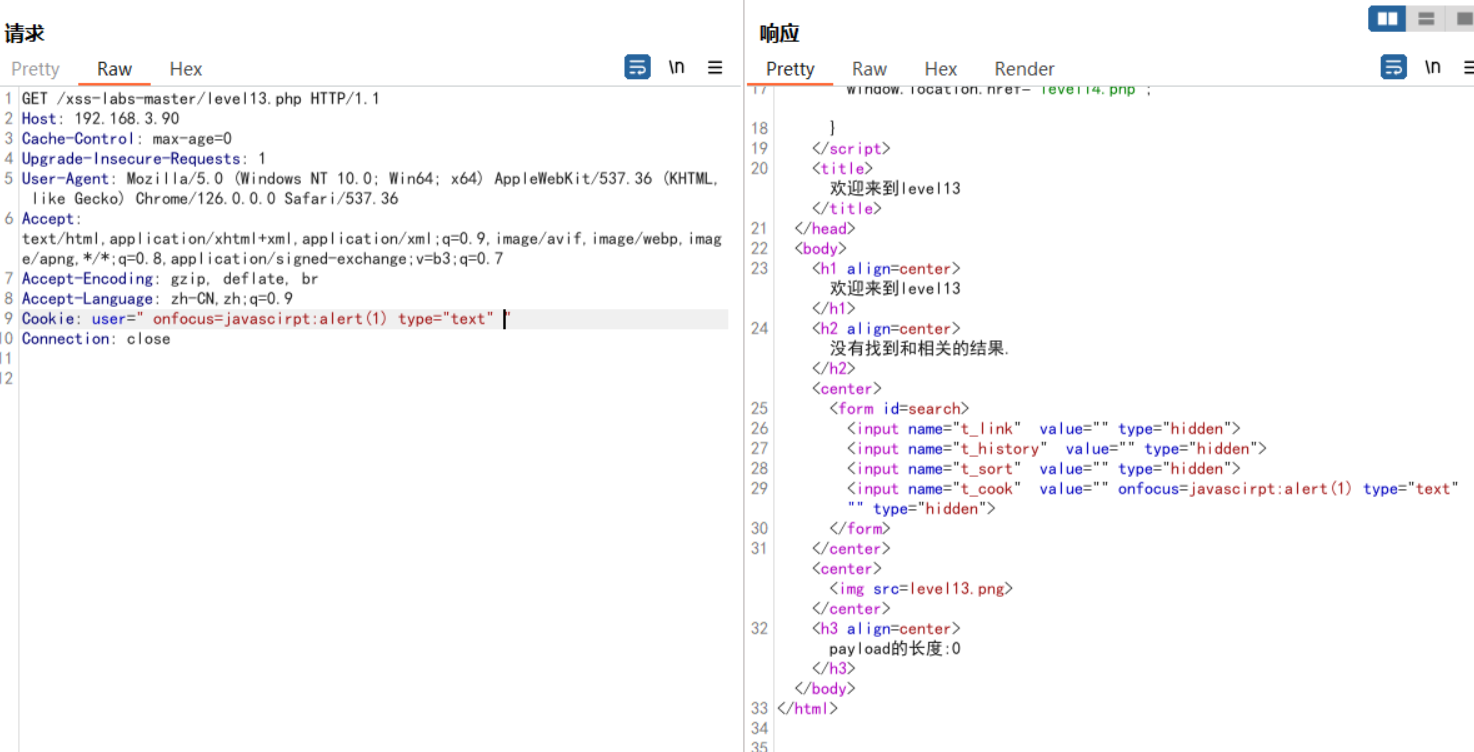The height and width of the screenshot is (752, 1474).
Task: Click the Accept: header name on line 6
Action: 52,219
